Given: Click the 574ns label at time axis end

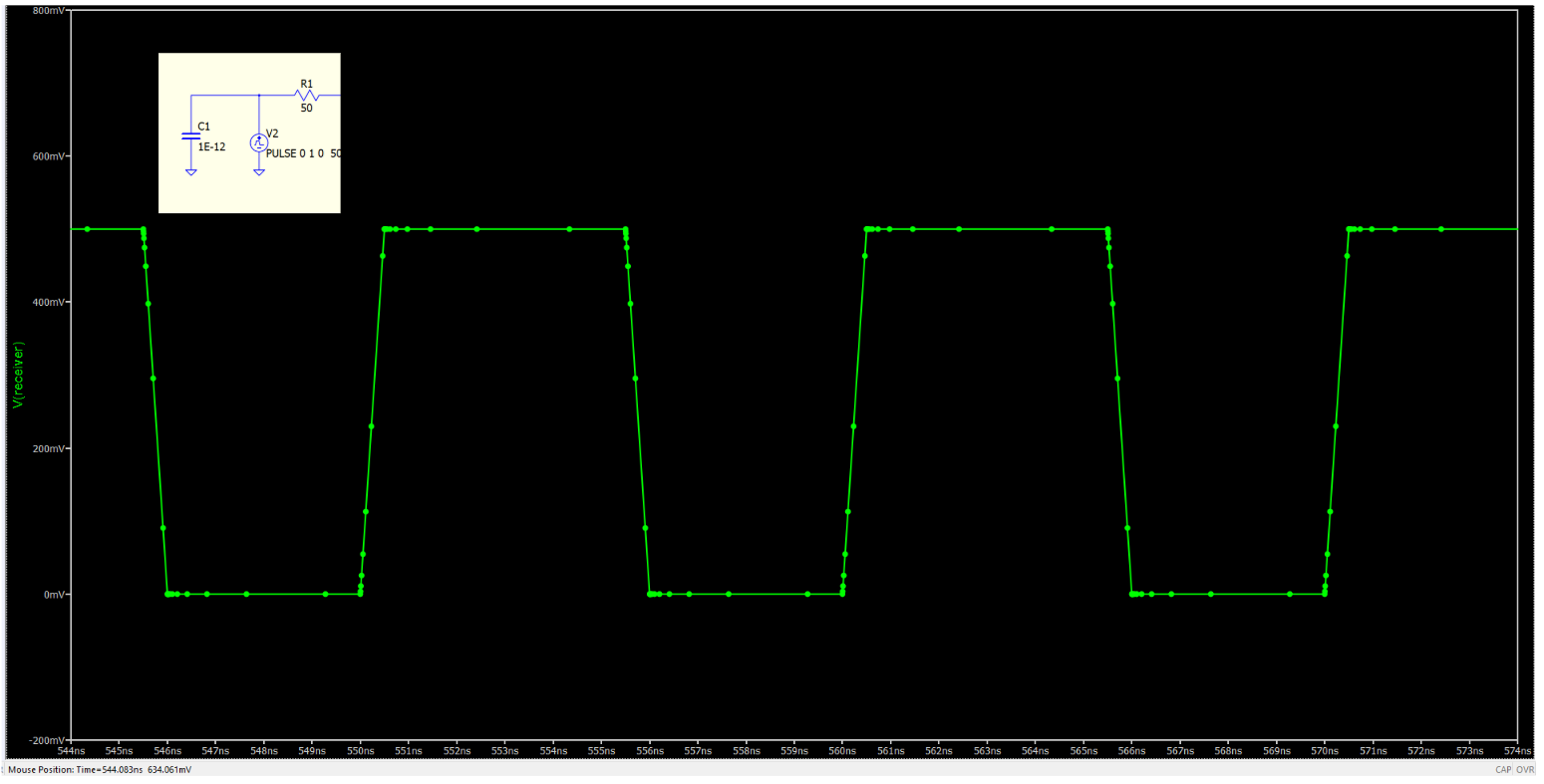Looking at the screenshot, I should 1517,750.
